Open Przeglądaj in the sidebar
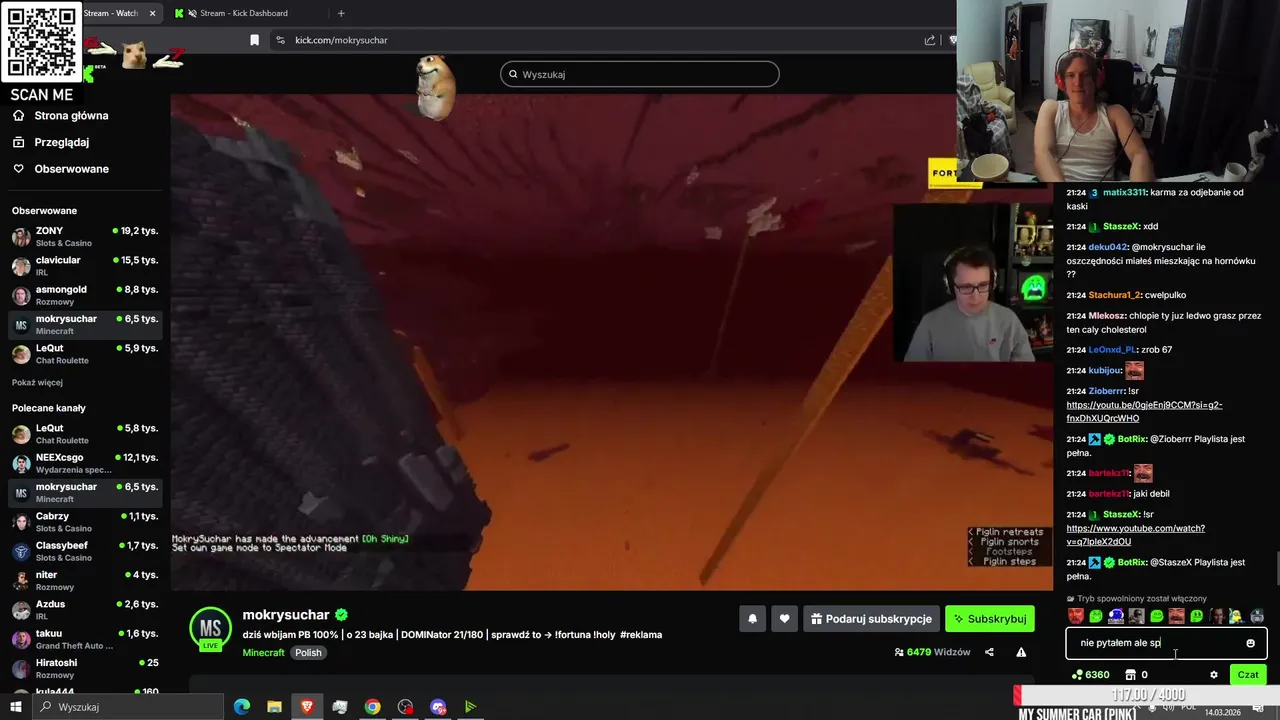This screenshot has height=720, width=1280. (x=61, y=142)
